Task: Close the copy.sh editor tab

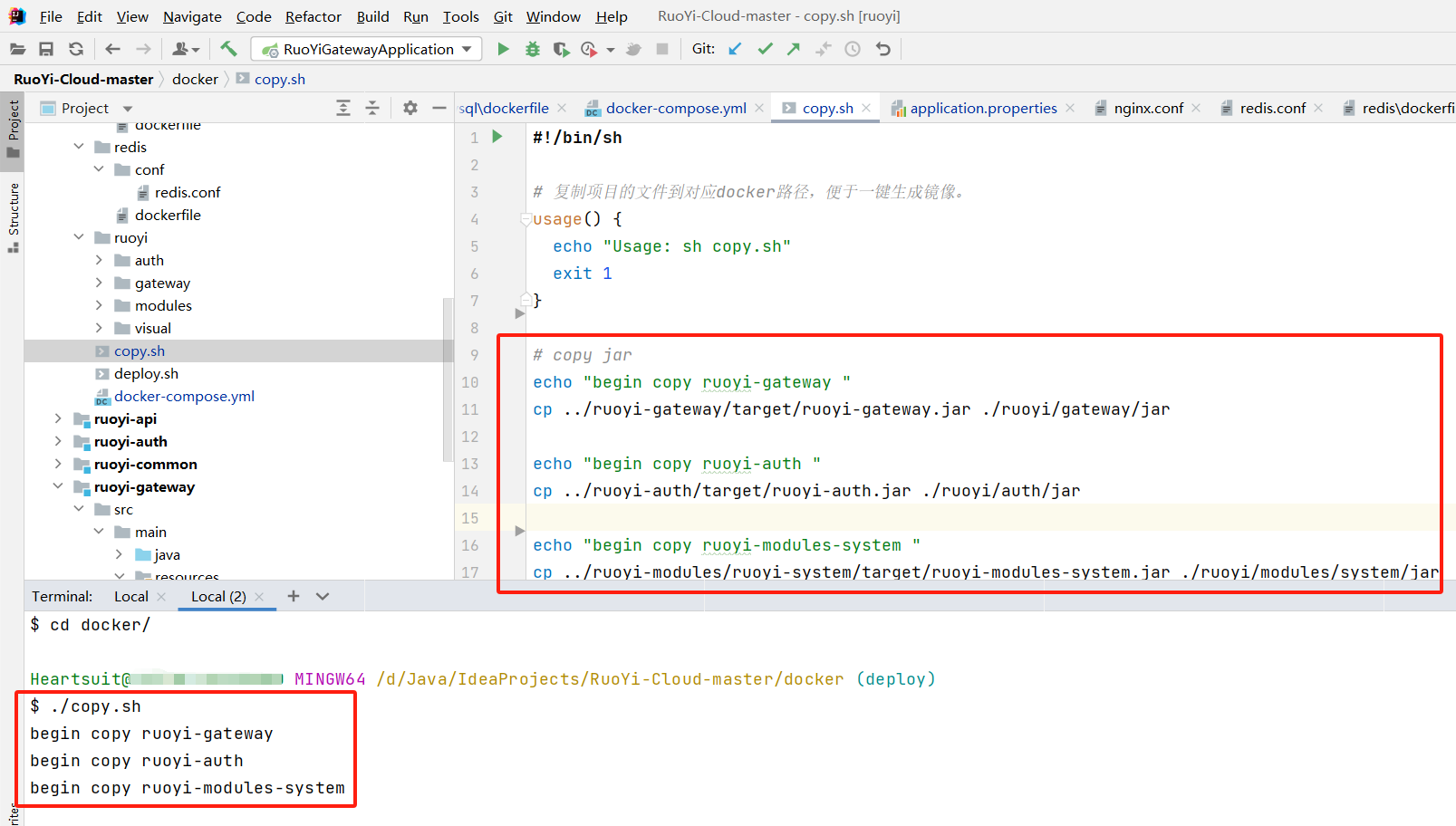Action: point(866,108)
